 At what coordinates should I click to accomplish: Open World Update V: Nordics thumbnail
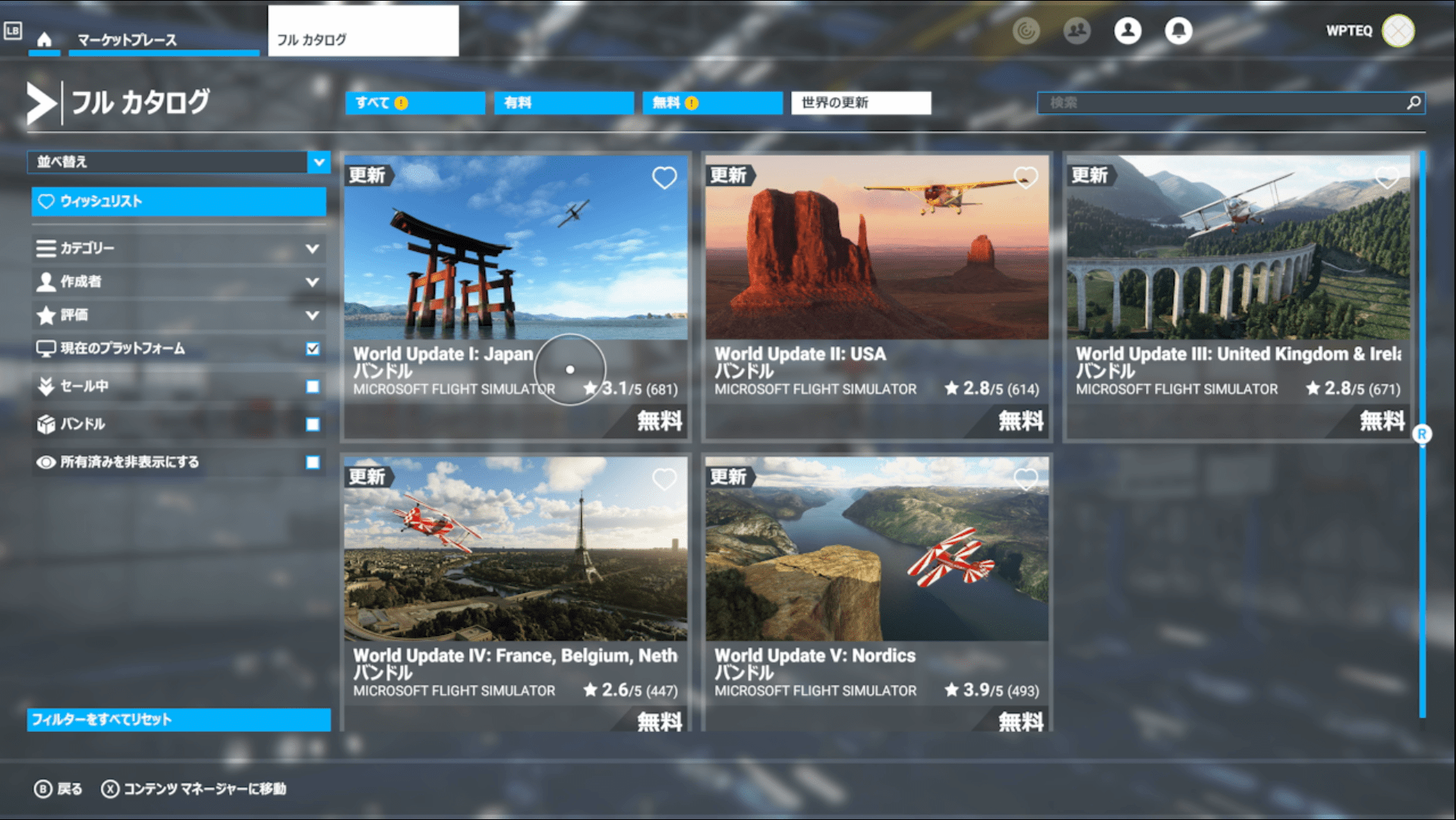click(877, 549)
